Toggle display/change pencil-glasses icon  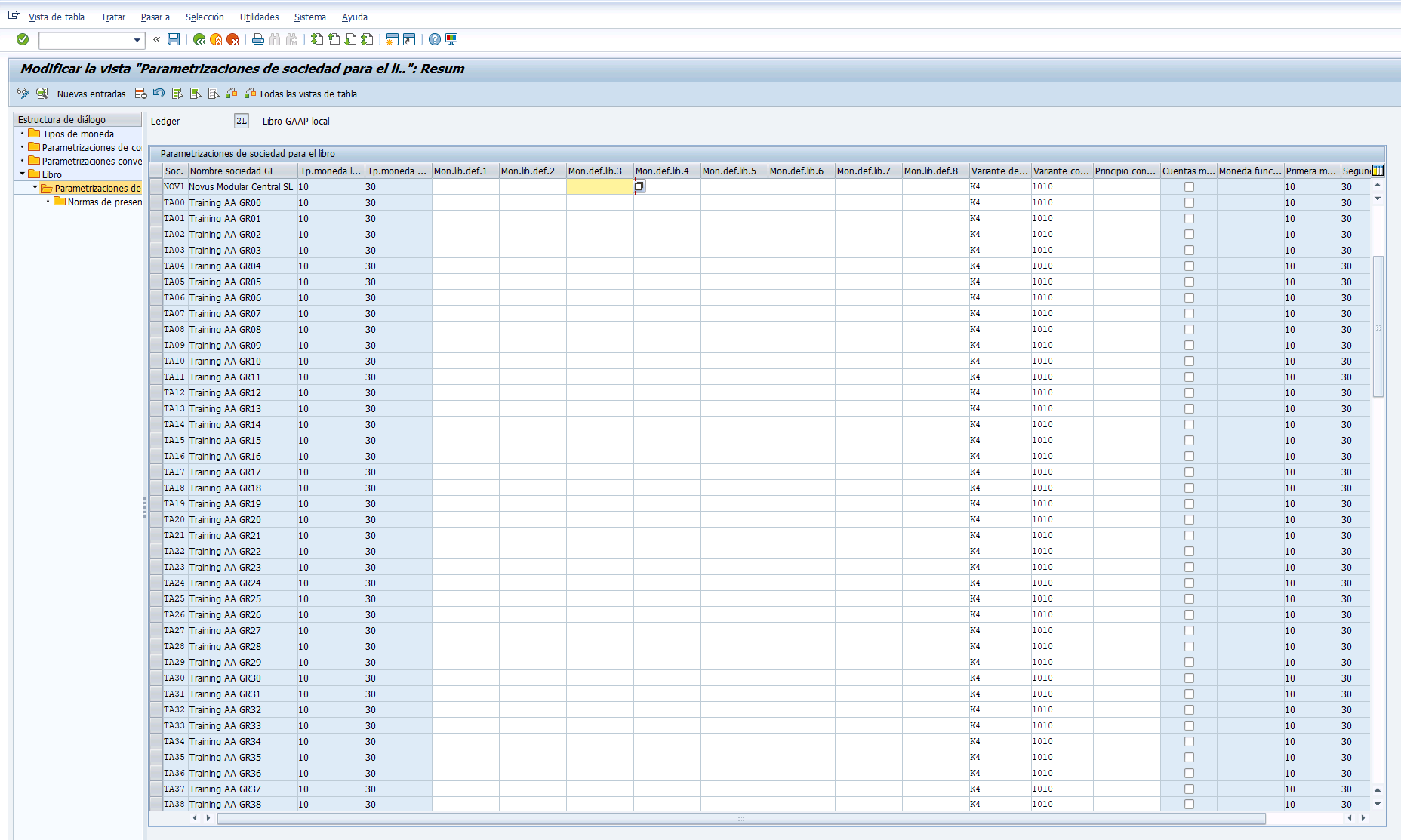click(x=23, y=94)
